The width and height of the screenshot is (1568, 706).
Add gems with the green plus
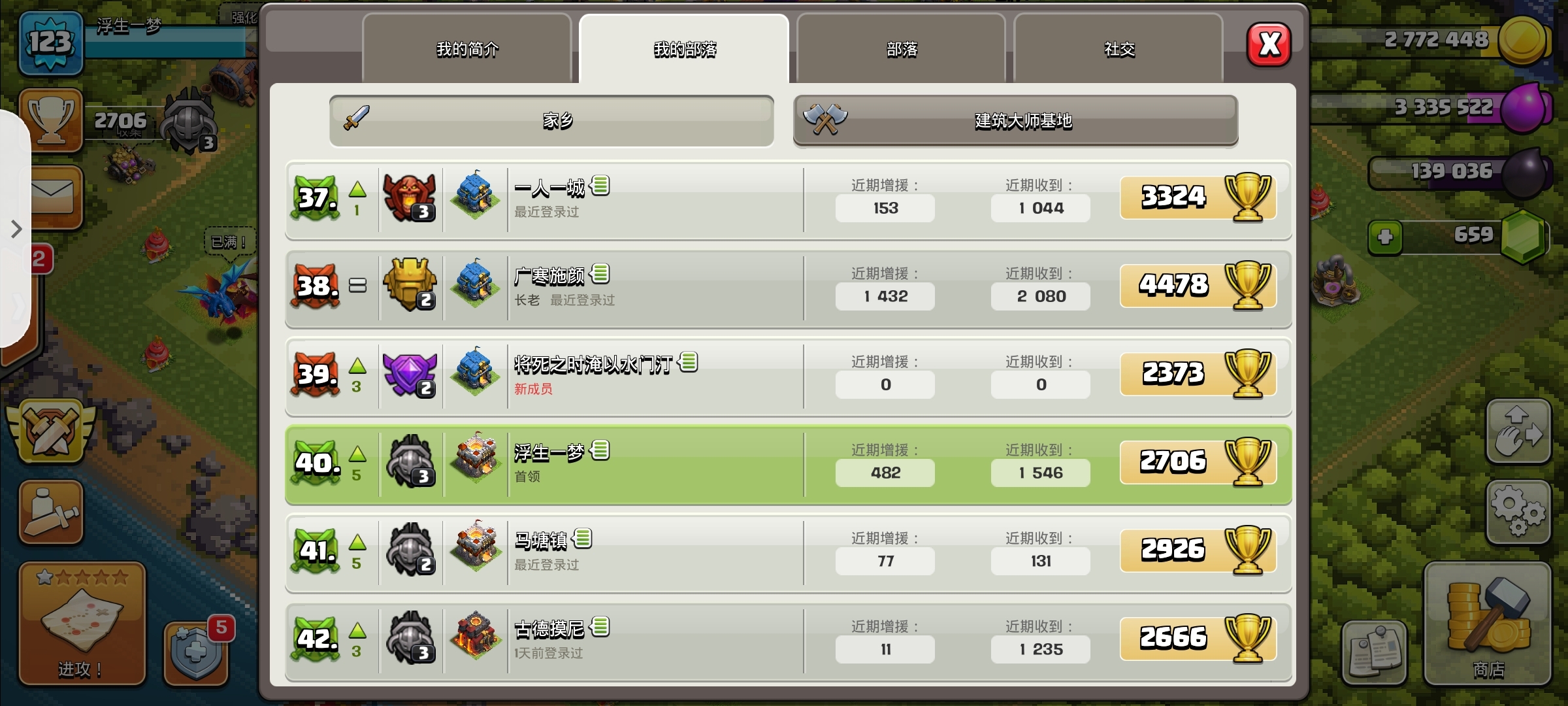pyautogui.click(x=1385, y=237)
